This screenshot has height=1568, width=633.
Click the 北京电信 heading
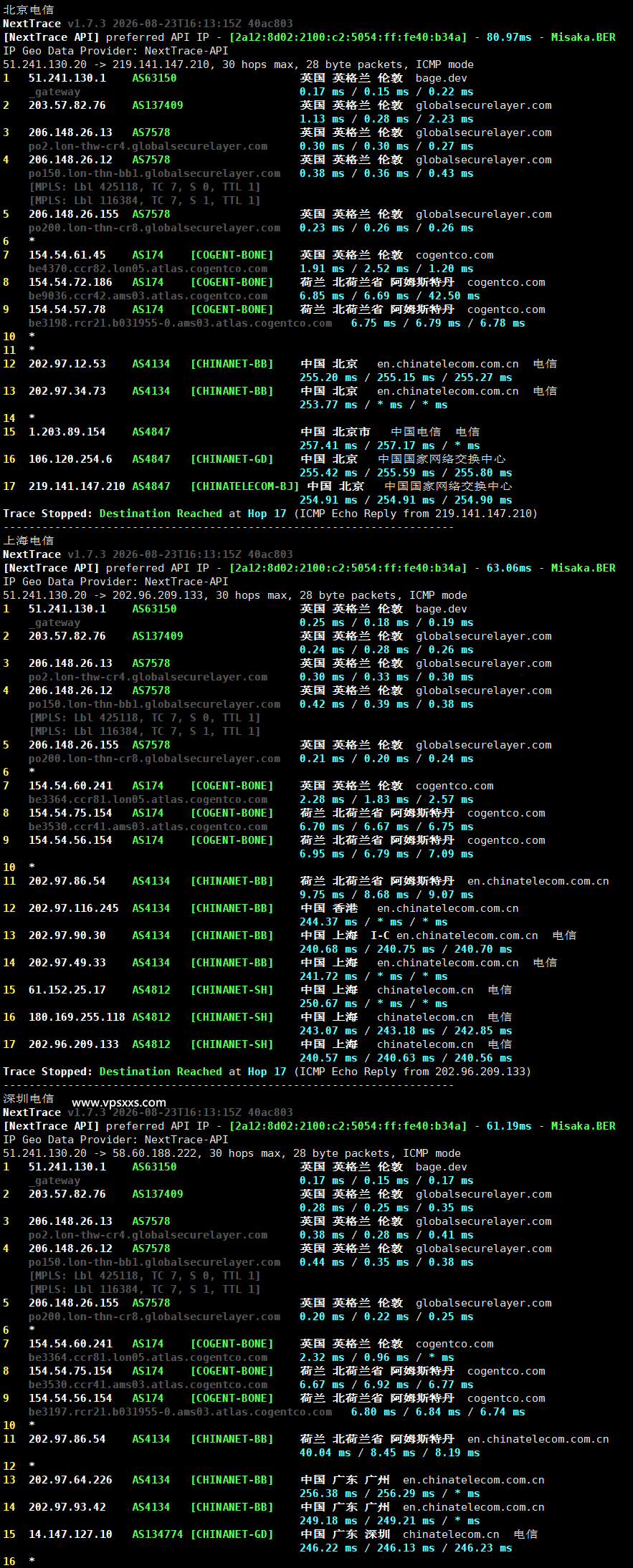point(29,10)
